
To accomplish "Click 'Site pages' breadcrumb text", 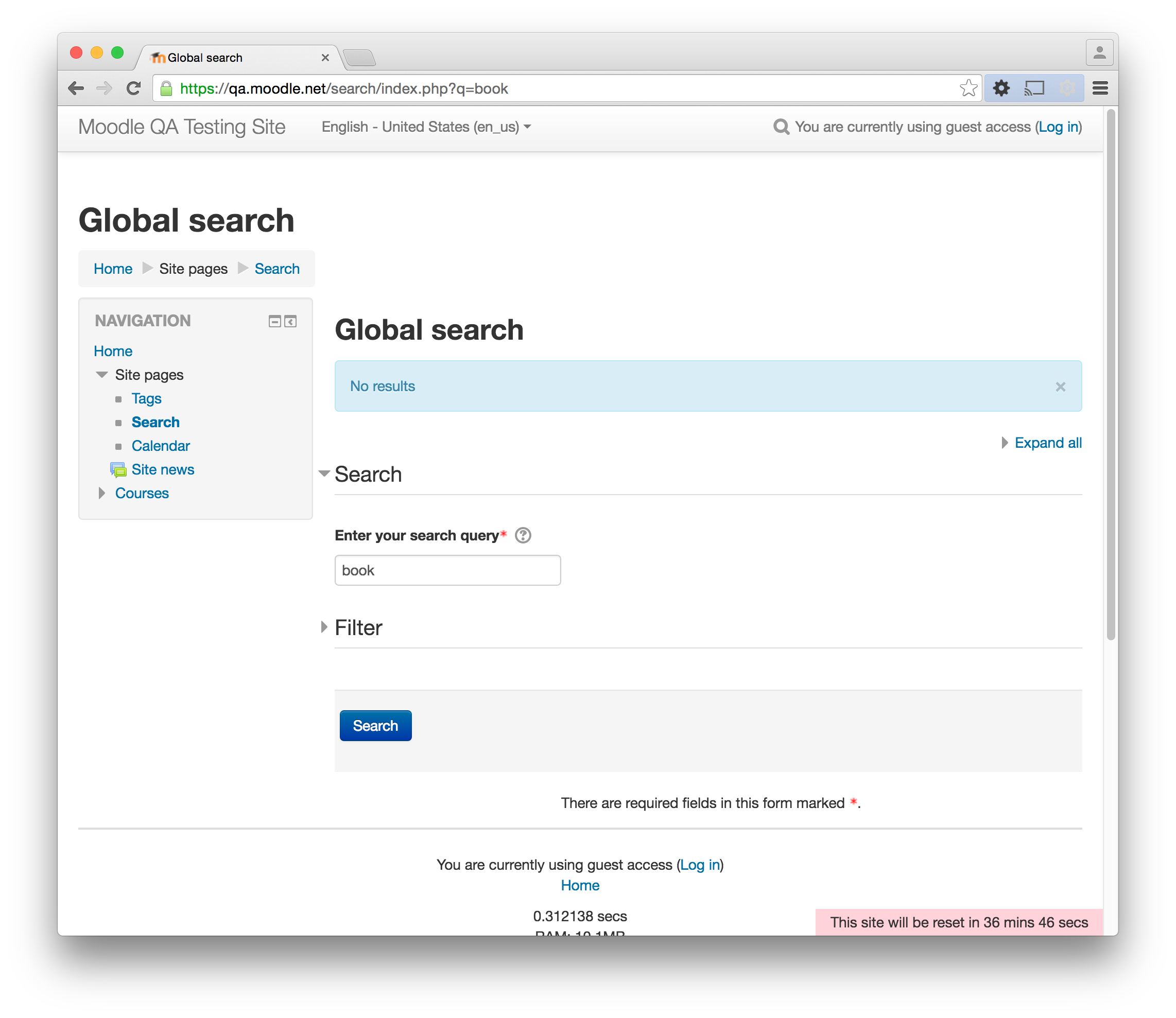I will point(193,269).
